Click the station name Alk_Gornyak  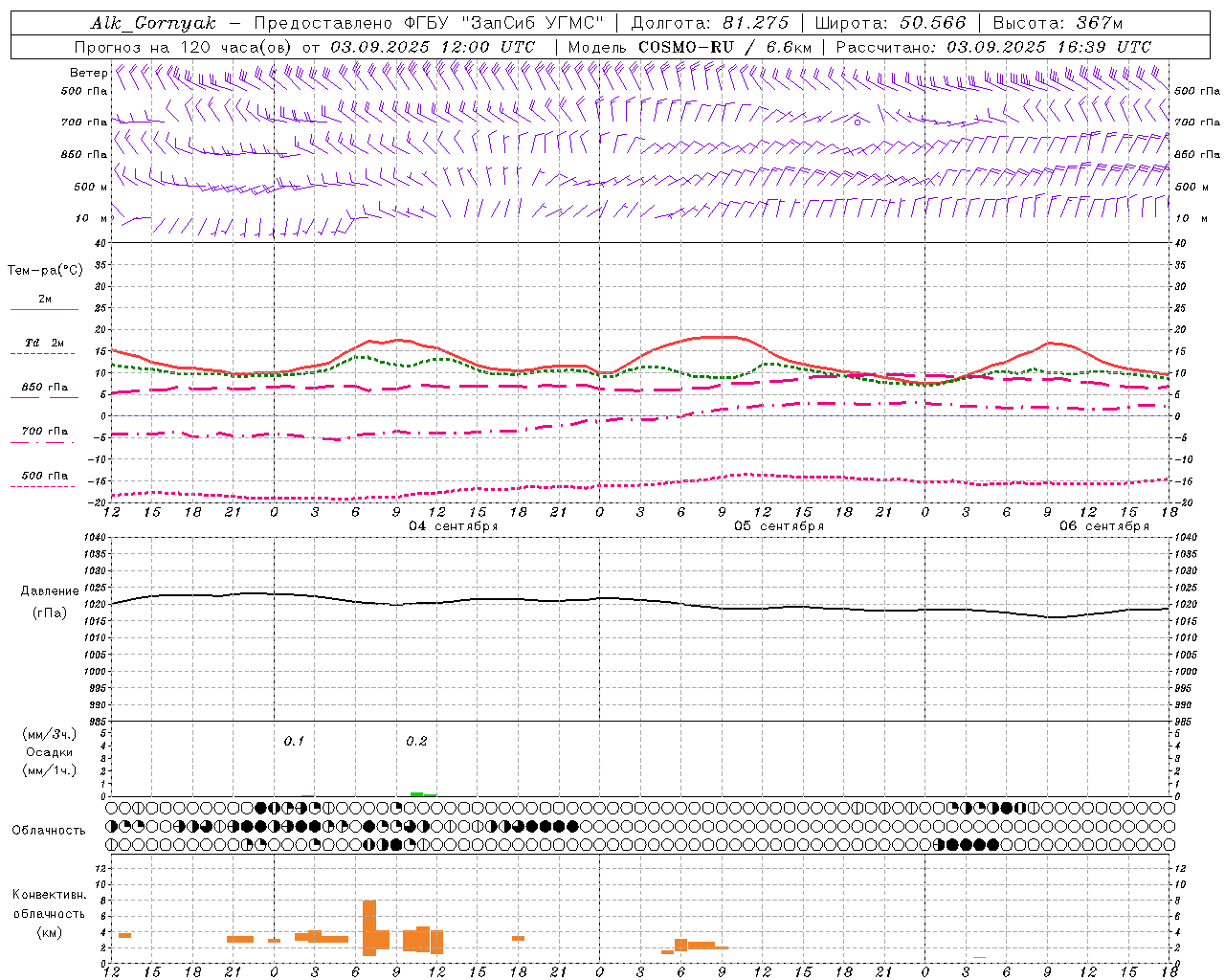tap(153, 23)
